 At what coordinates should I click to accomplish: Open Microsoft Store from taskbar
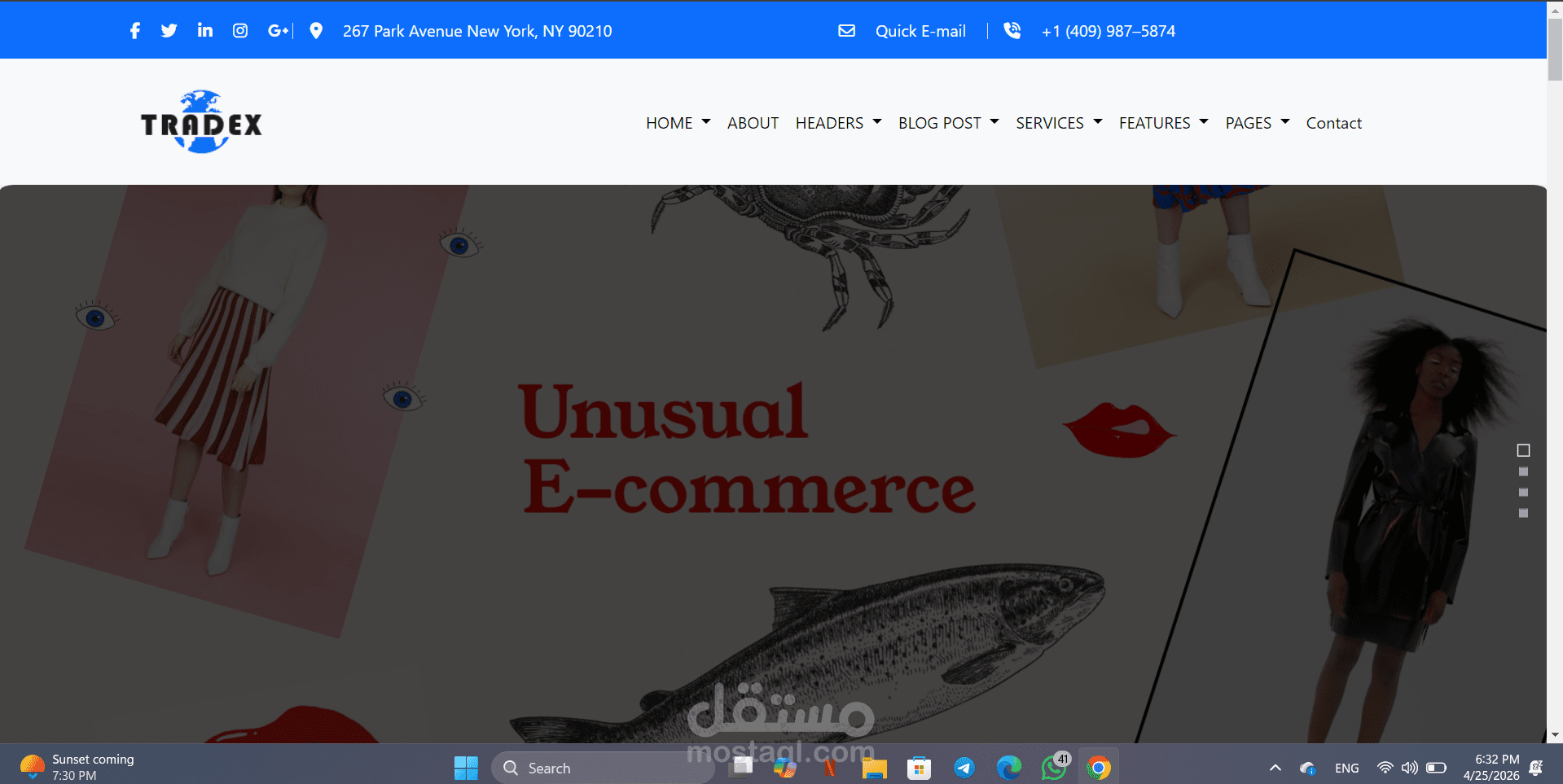pos(919,768)
